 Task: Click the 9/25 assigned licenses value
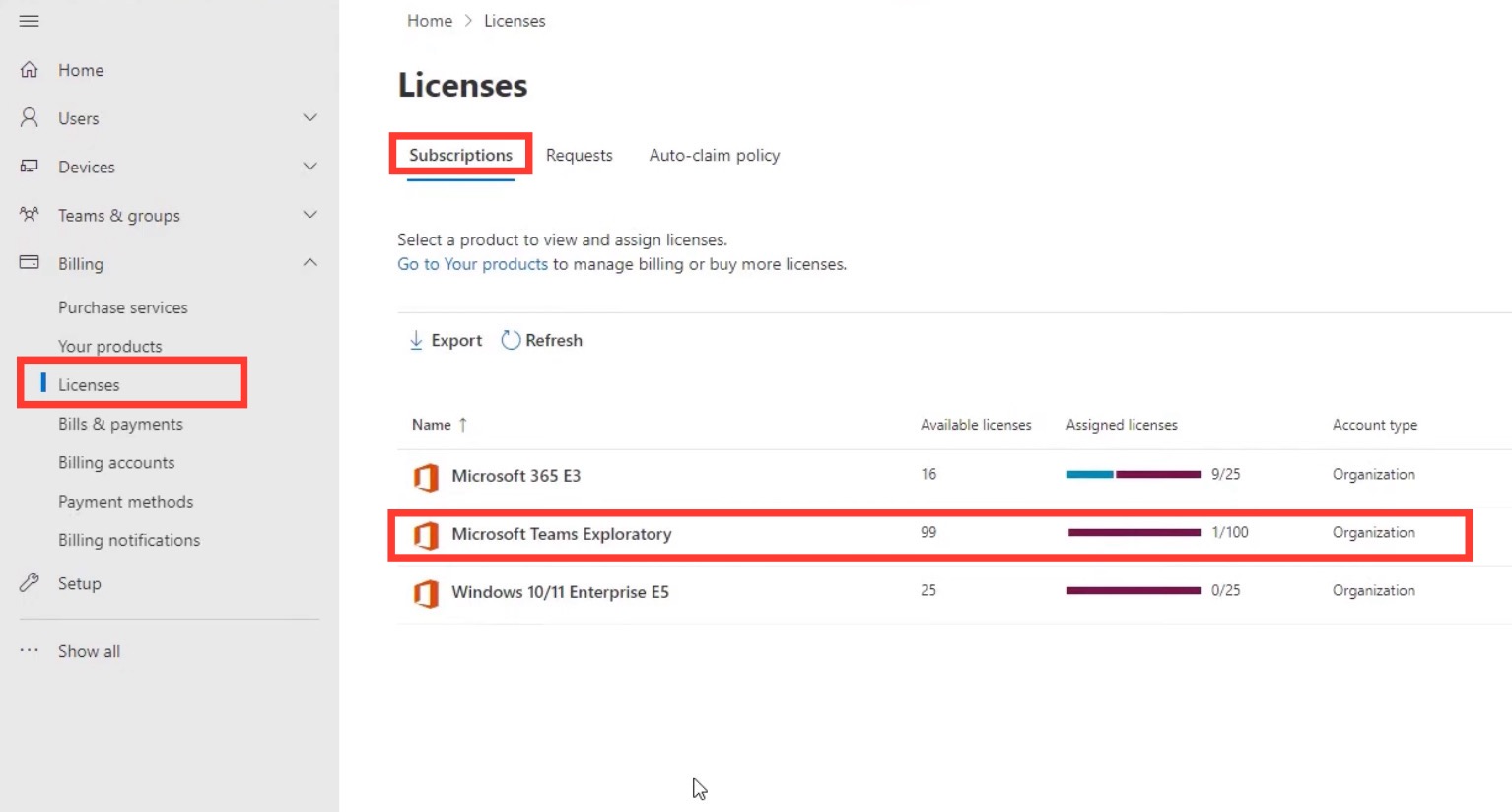(x=1226, y=474)
